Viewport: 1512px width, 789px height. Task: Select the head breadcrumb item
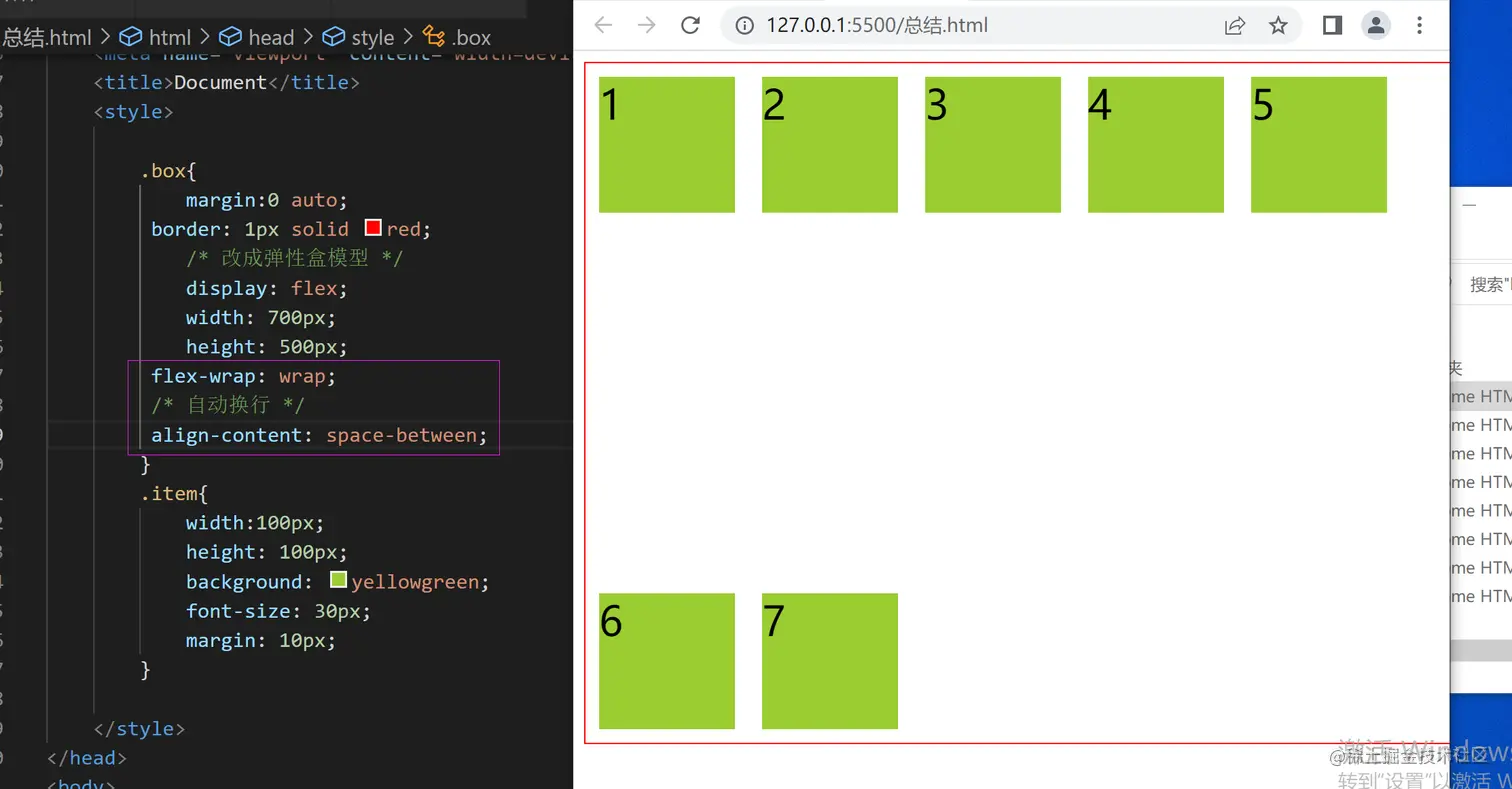(x=258, y=38)
